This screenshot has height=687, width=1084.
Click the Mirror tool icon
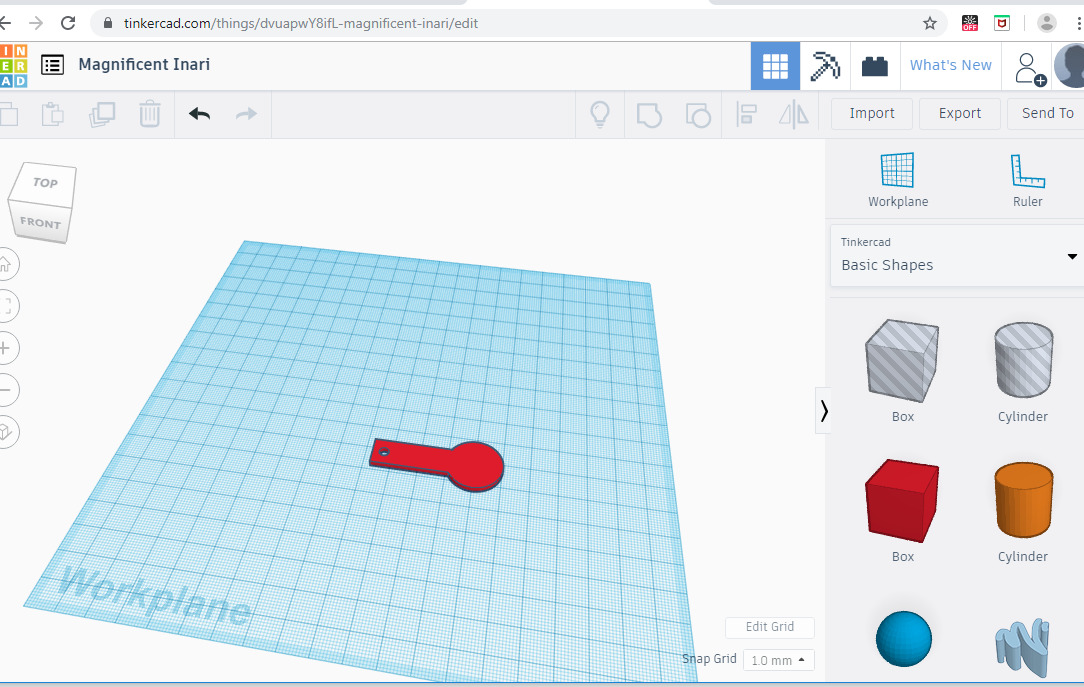pos(794,114)
